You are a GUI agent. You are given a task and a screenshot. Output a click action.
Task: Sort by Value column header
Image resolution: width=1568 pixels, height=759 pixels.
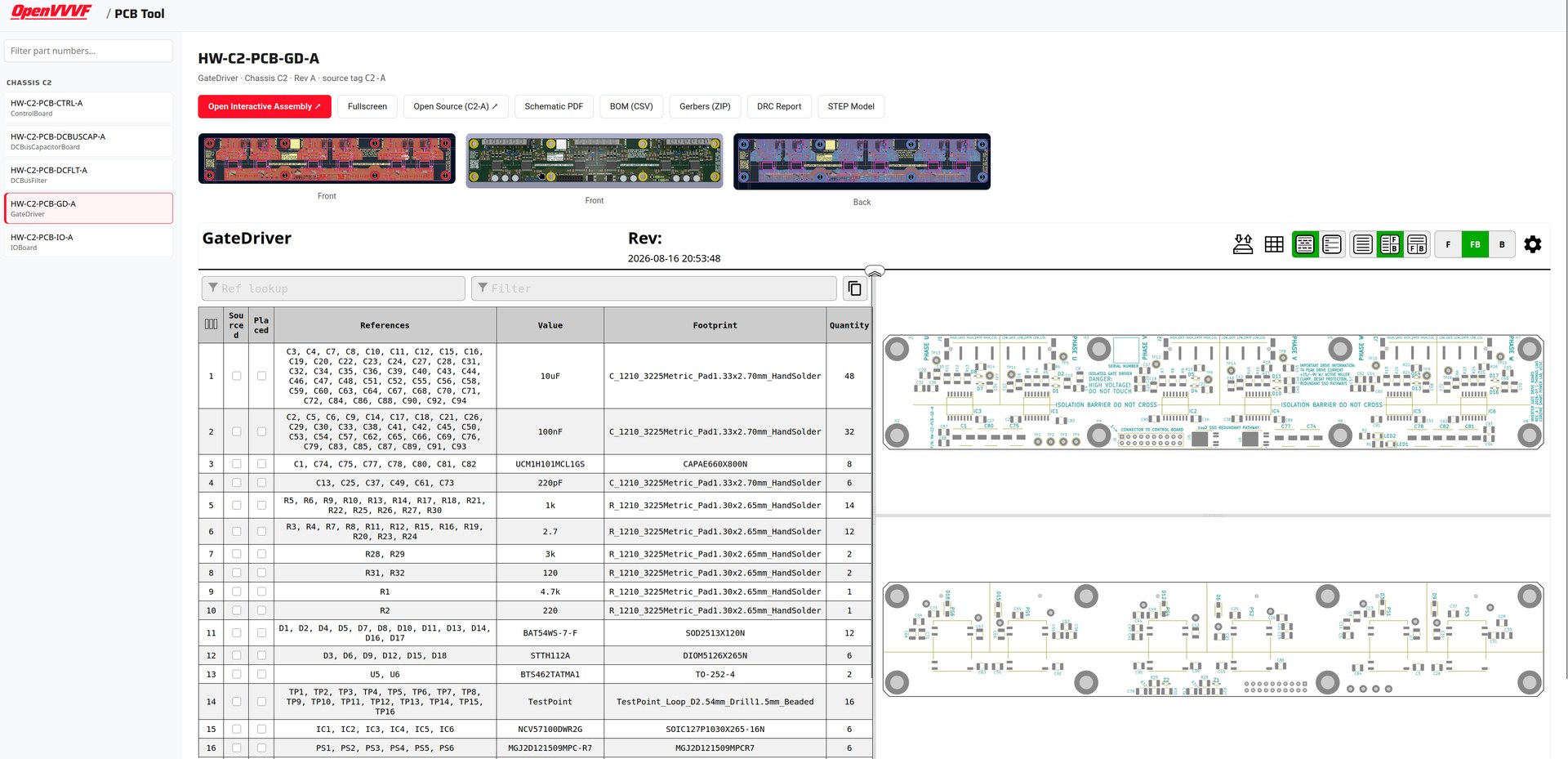pos(550,325)
